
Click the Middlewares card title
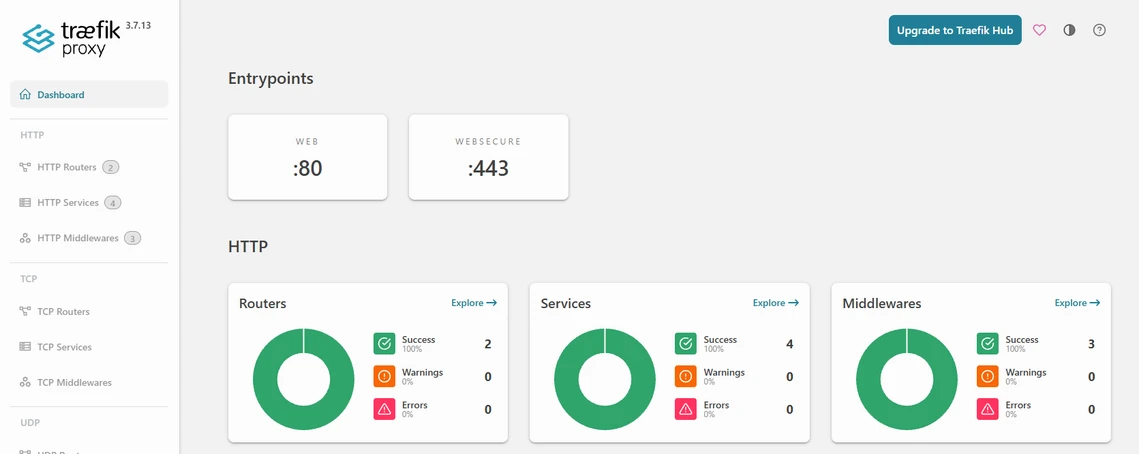[882, 304]
